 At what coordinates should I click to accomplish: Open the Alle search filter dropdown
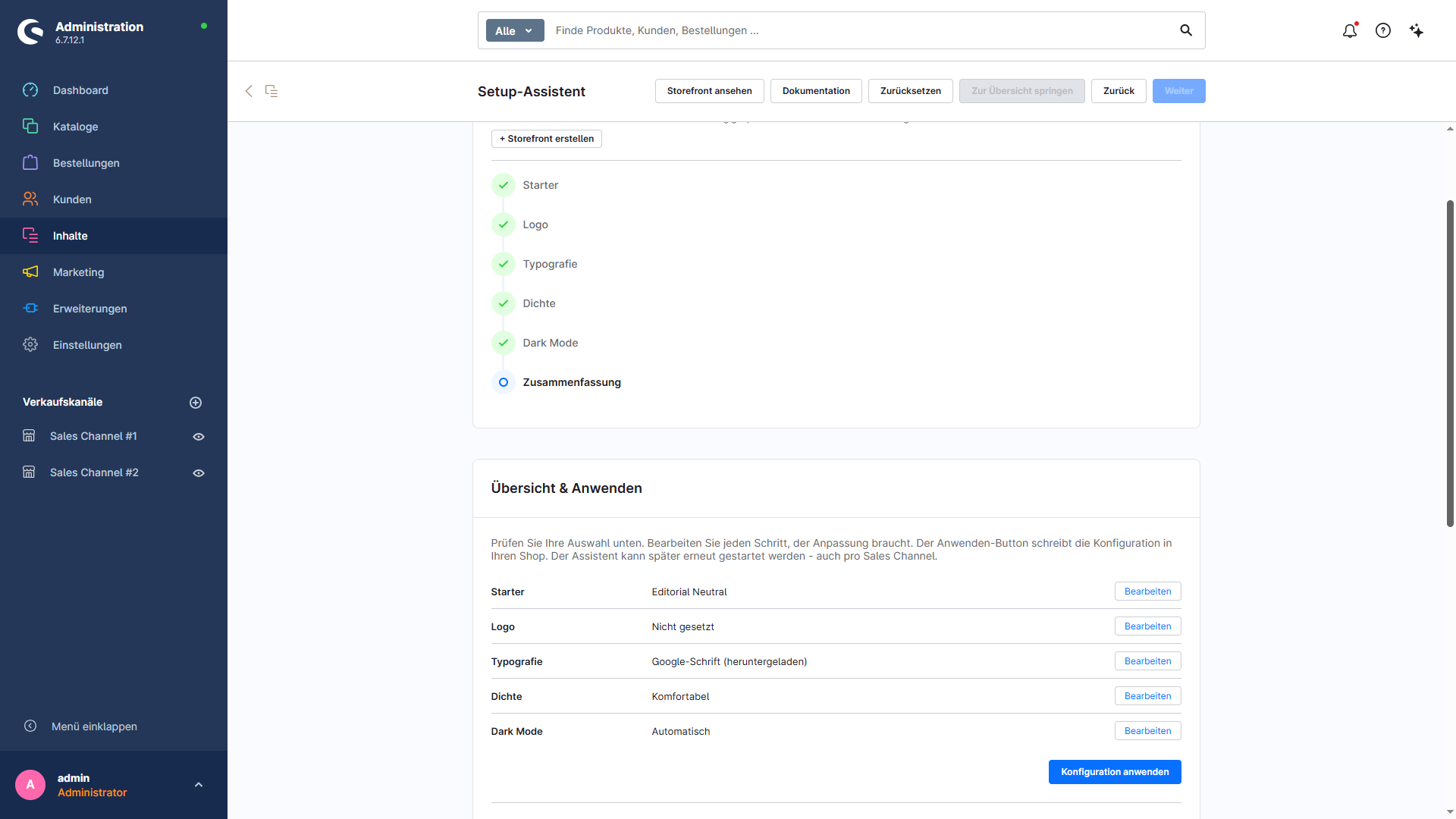pos(515,30)
